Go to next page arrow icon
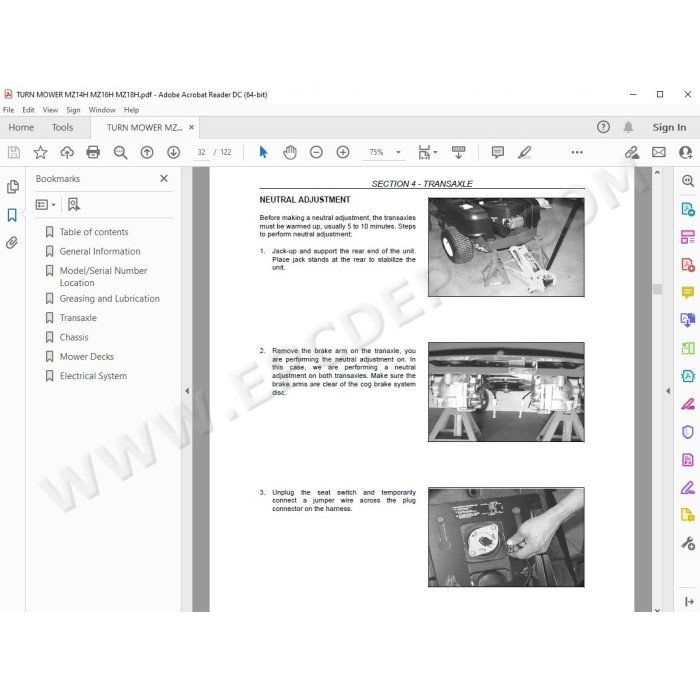 173,152
